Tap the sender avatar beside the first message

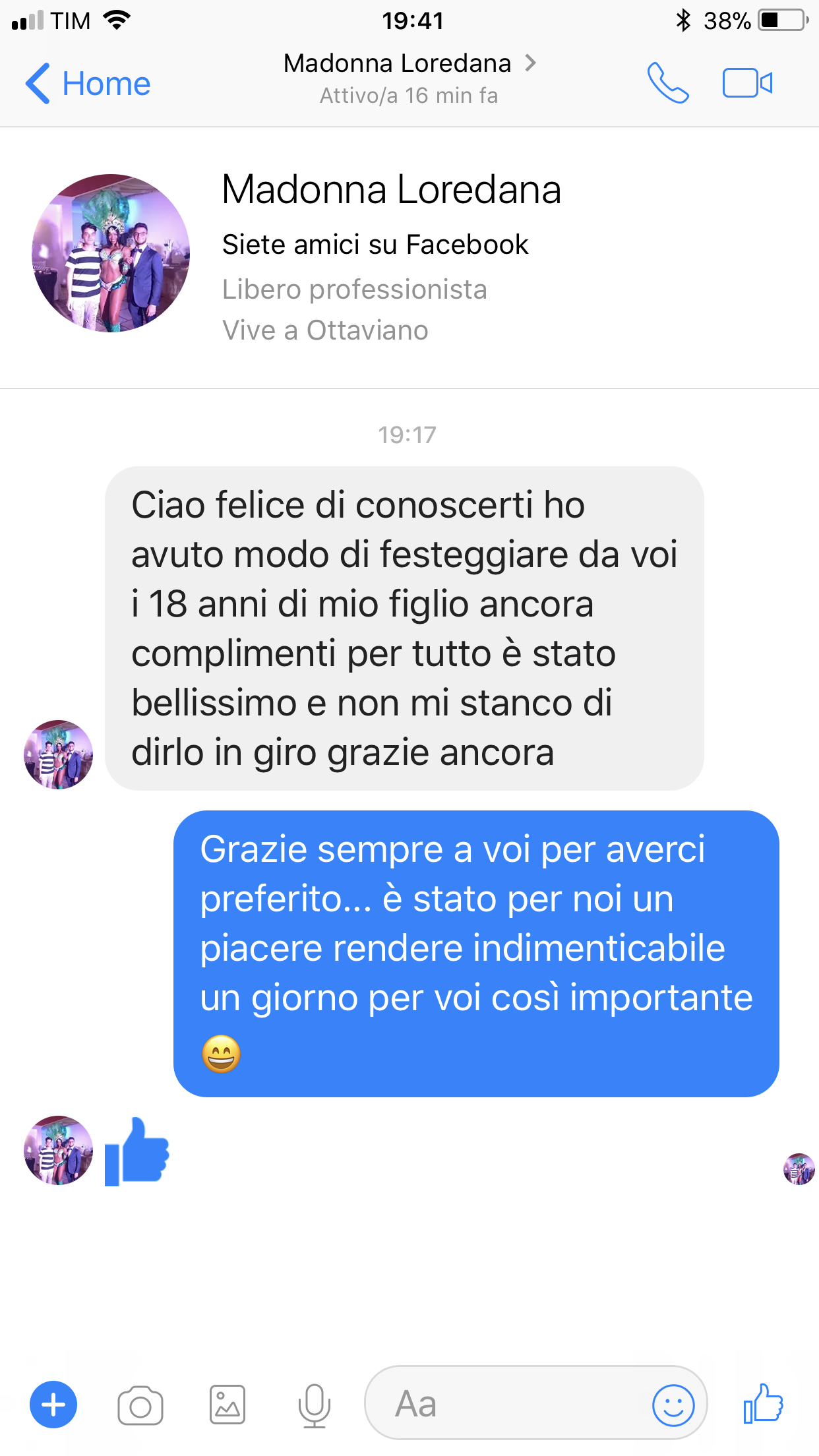point(58,754)
